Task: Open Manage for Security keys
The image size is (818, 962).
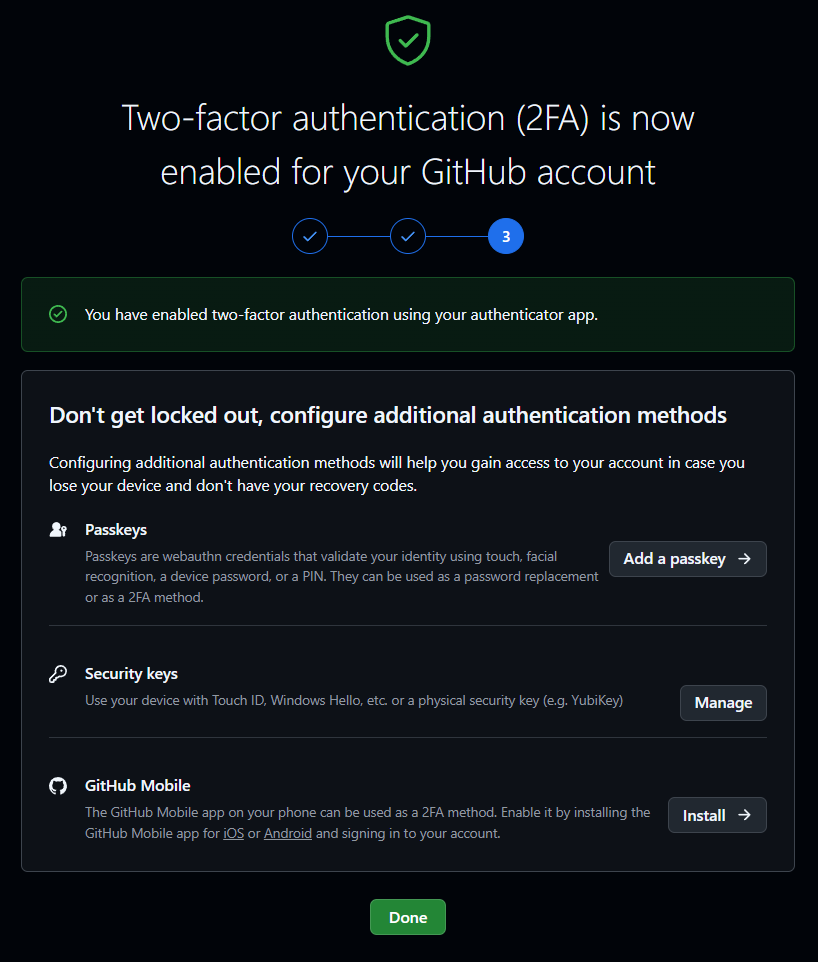Action: pos(723,703)
